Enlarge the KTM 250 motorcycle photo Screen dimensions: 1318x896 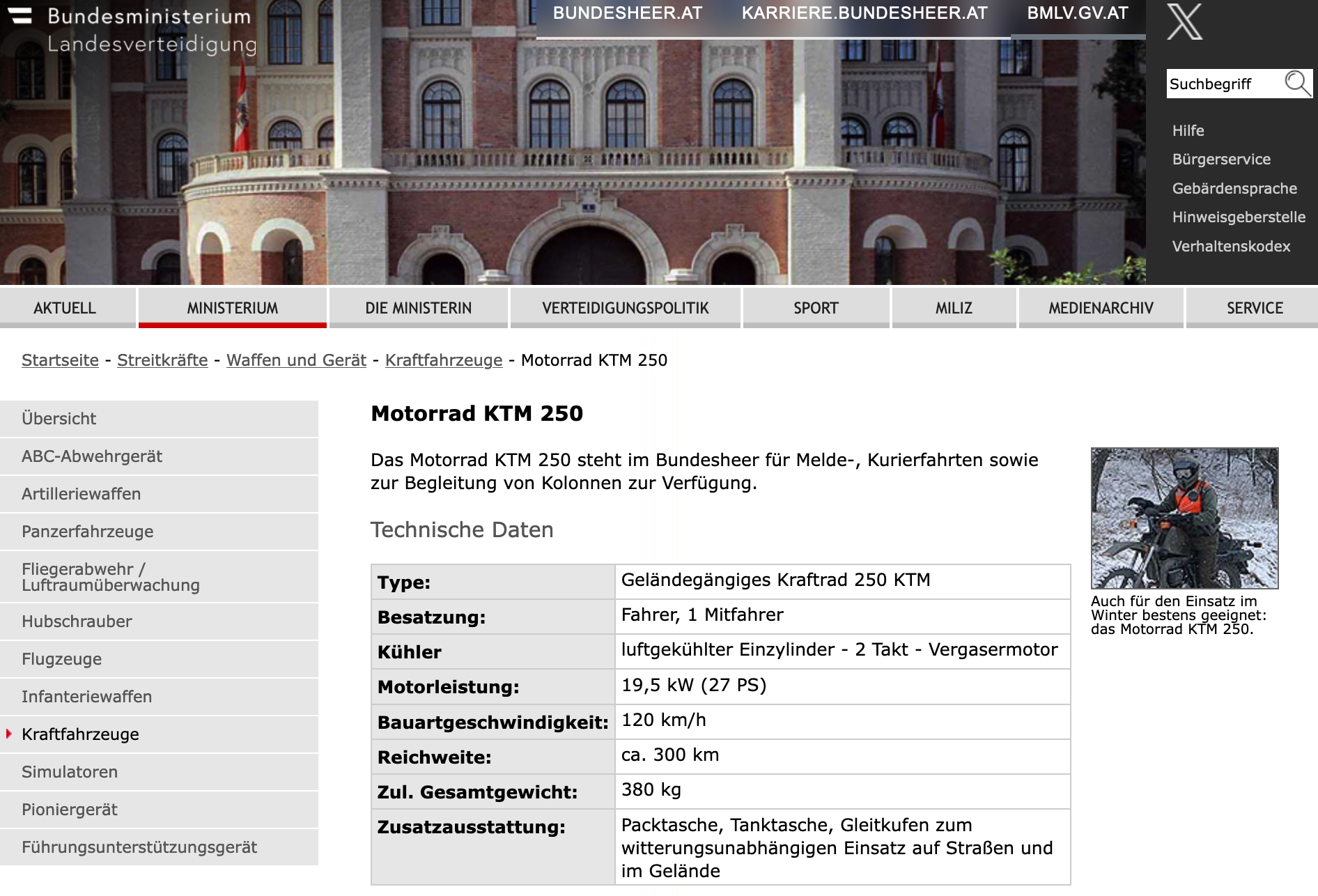tap(1184, 518)
